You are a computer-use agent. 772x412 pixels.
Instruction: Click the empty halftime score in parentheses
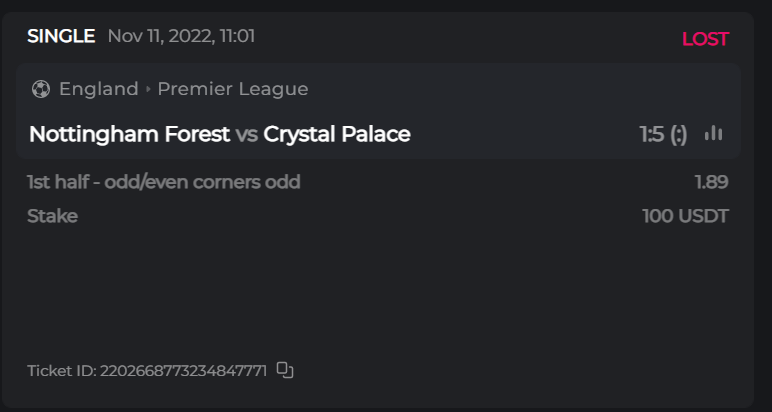[x=679, y=134]
